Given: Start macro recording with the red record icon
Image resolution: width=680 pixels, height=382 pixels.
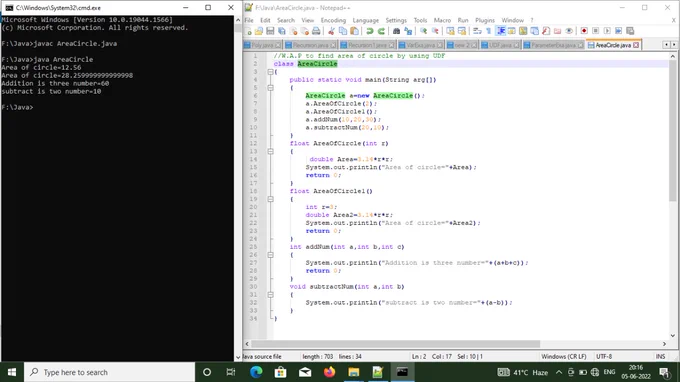Looking at the screenshot, I should (x=584, y=31).
